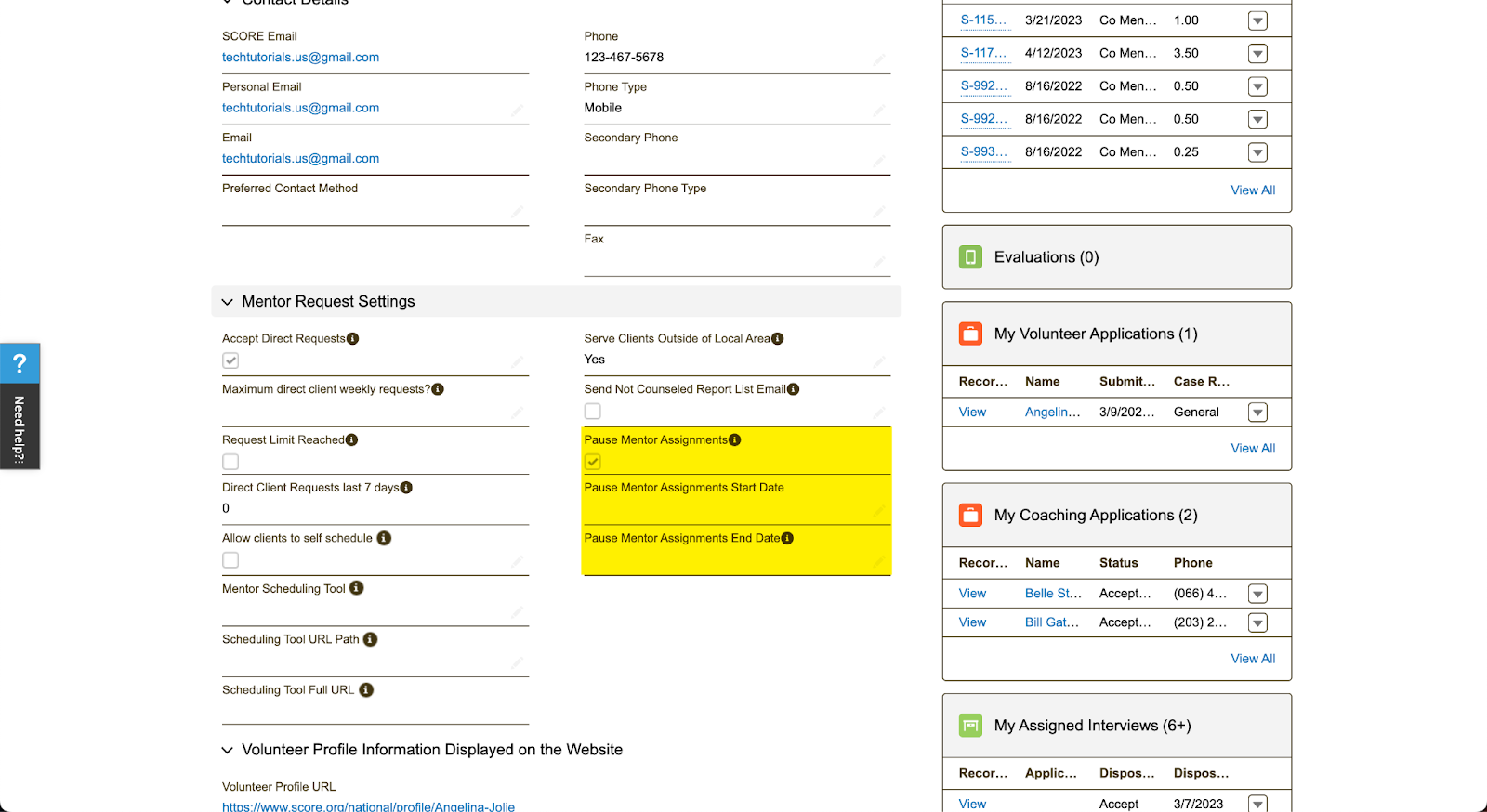Click Phone column header in Coaching Applications
This screenshot has width=1487, height=812.
tap(1193, 563)
